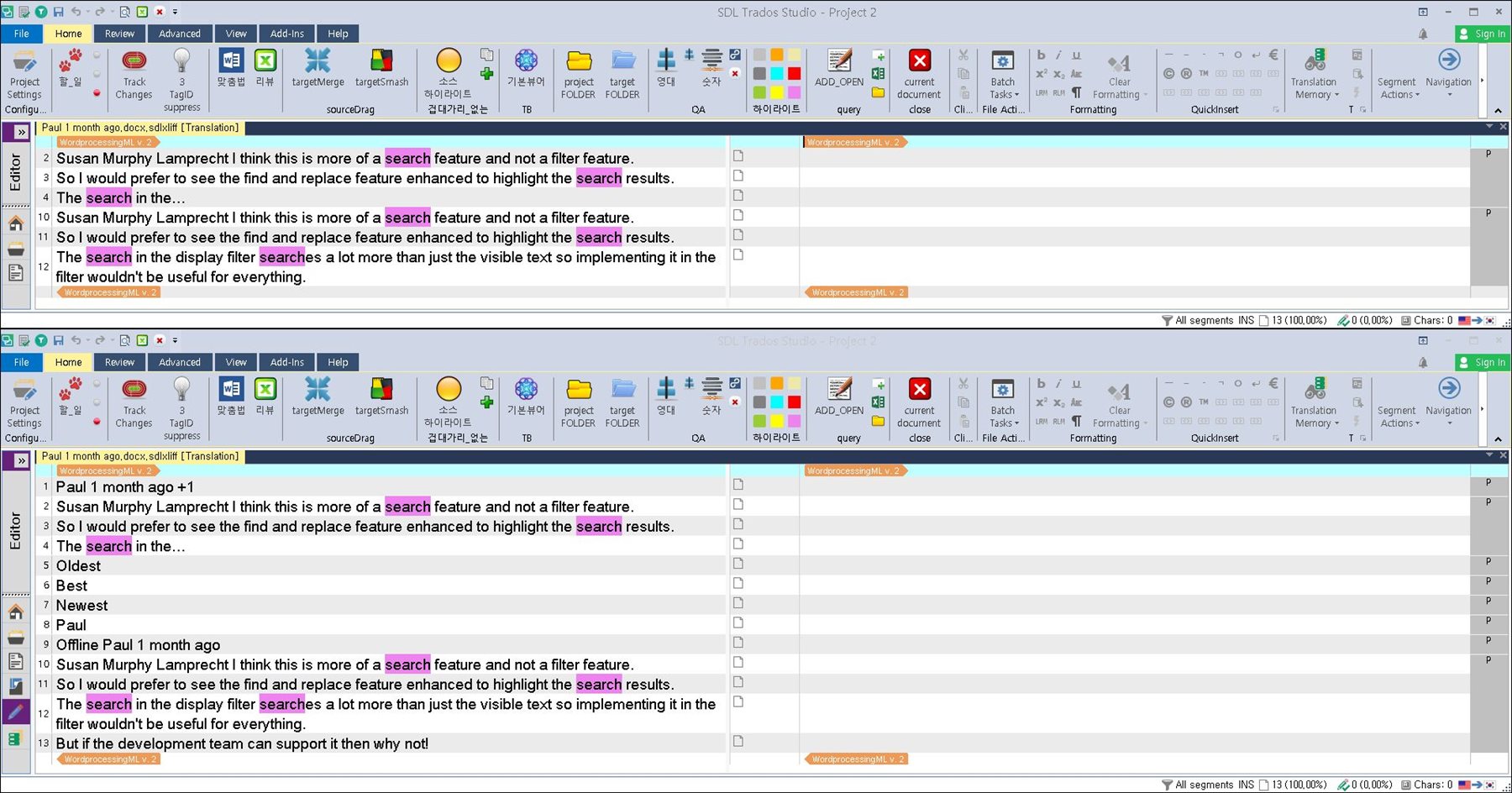1512x793 pixels.
Task: Click the pencil Editor view icon in bottom sidebar
Action: tap(15, 712)
